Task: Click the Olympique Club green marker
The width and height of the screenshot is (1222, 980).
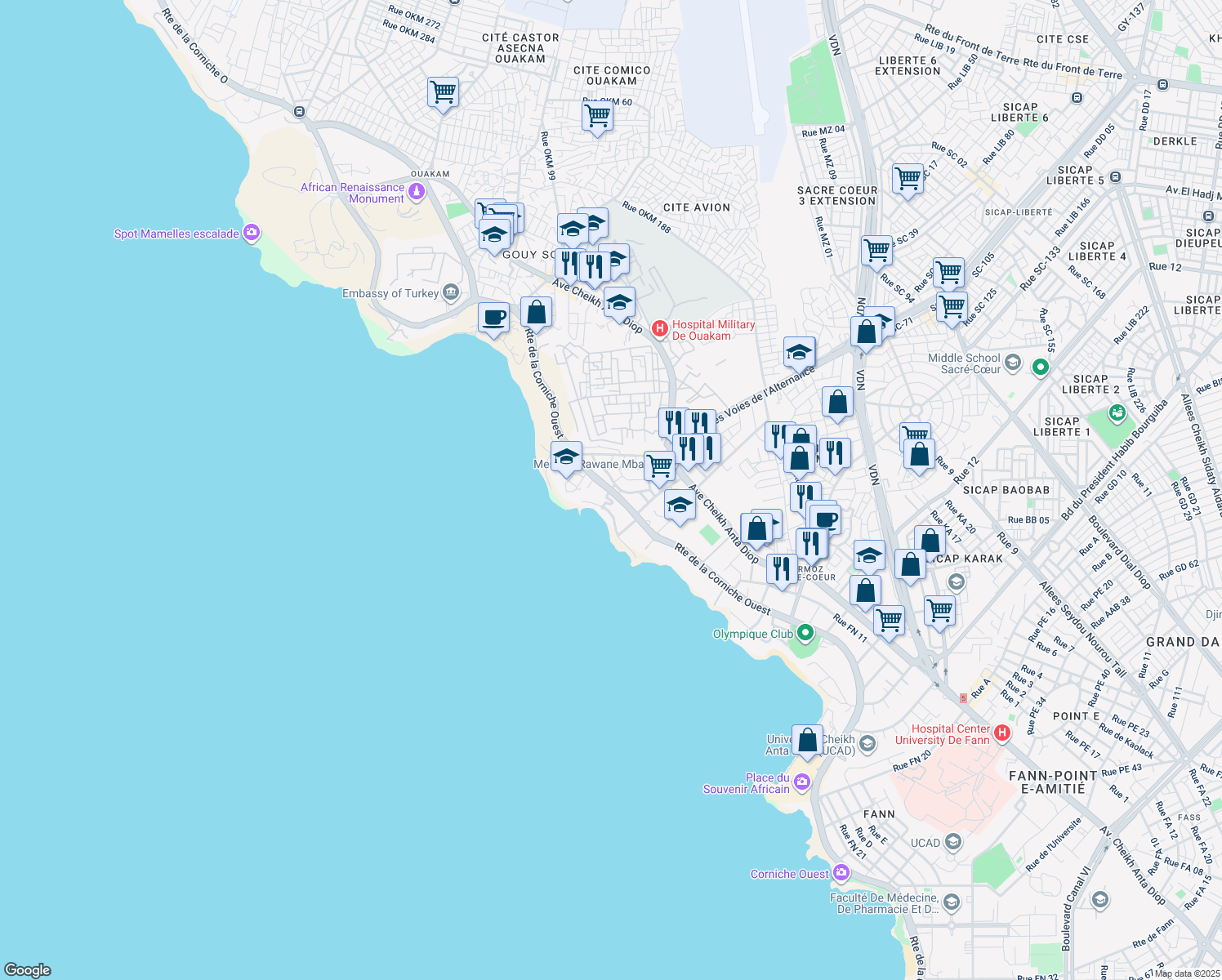Action: (805, 633)
